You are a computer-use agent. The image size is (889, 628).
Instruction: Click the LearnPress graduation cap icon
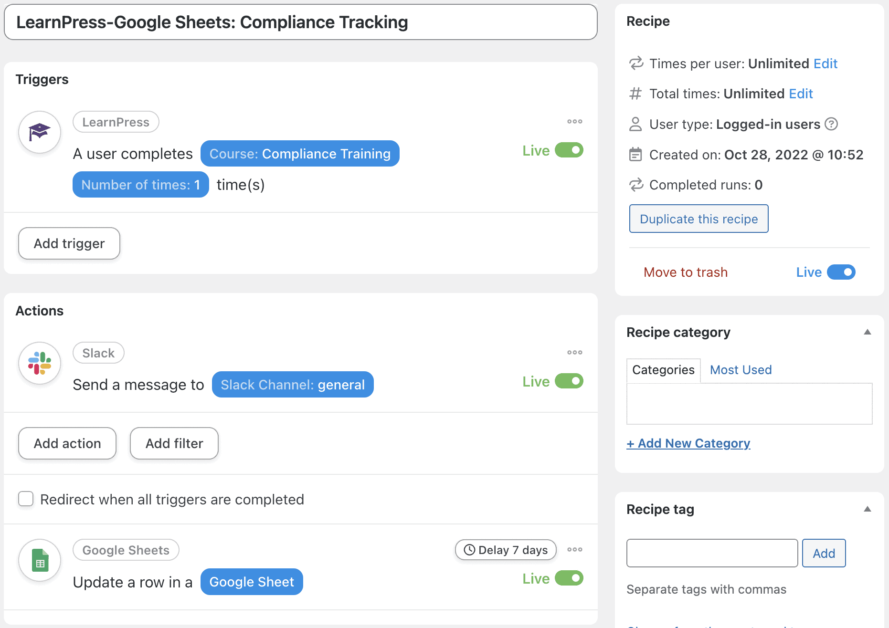coord(39,132)
